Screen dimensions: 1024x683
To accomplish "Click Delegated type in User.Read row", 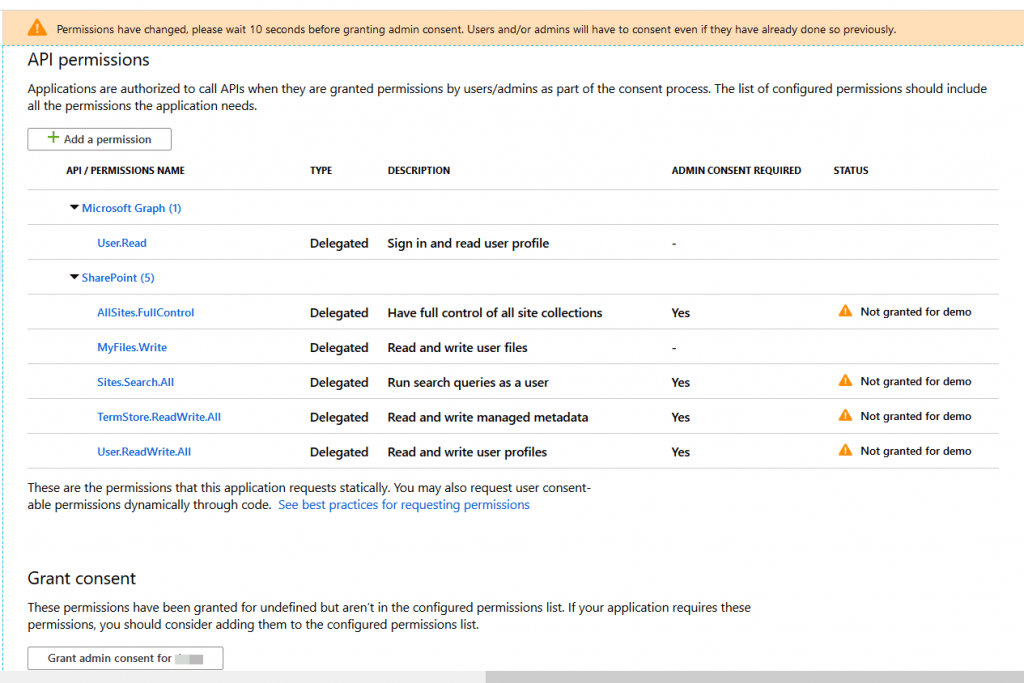I will (339, 243).
